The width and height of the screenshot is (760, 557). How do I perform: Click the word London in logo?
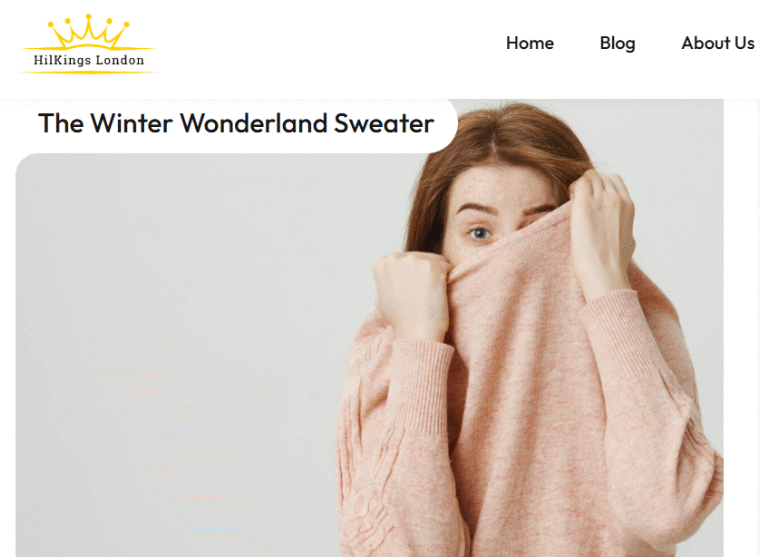pyautogui.click(x=120, y=60)
